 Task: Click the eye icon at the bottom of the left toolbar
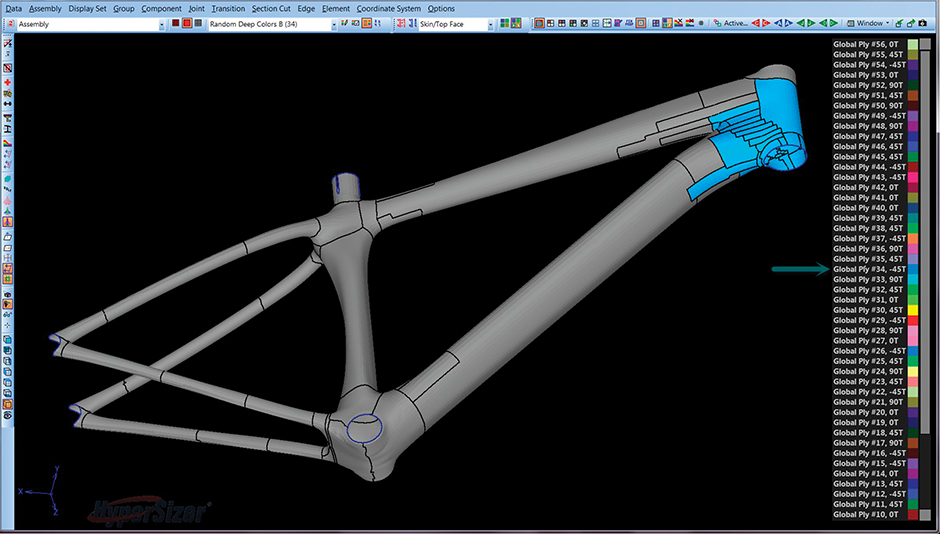pyautogui.click(x=8, y=414)
